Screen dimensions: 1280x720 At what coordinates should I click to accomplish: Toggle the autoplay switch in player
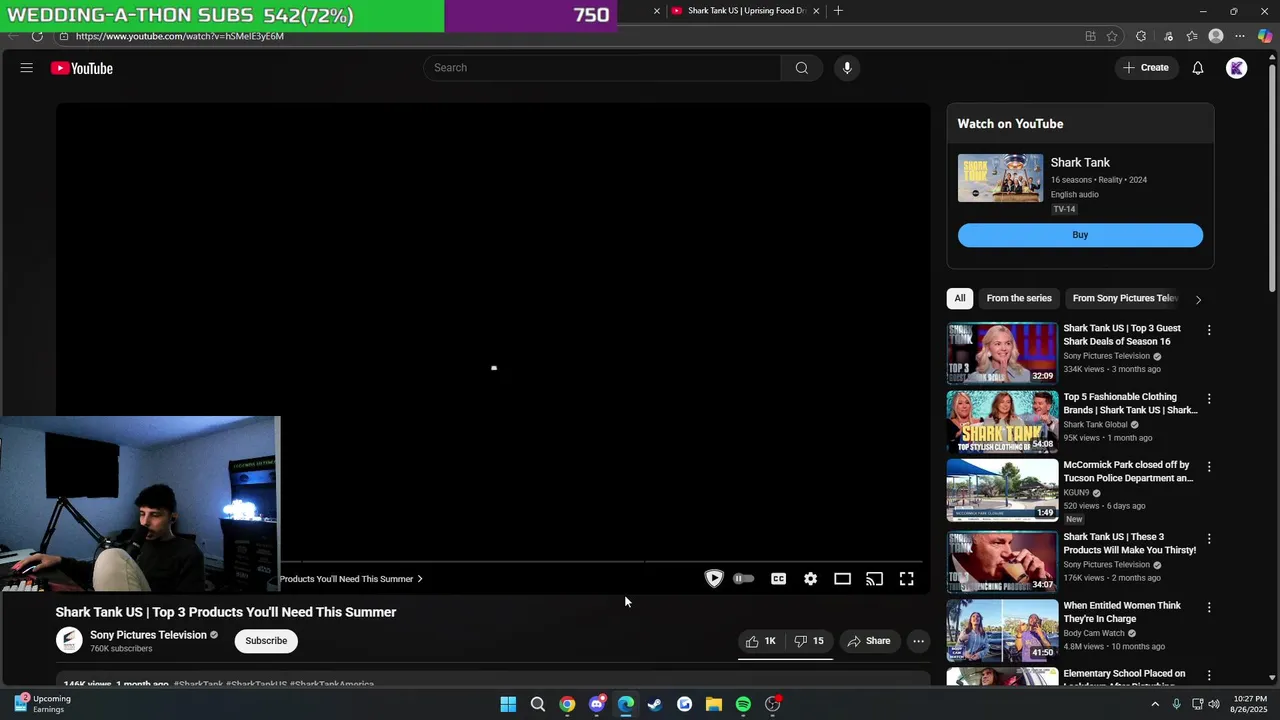[x=743, y=579]
